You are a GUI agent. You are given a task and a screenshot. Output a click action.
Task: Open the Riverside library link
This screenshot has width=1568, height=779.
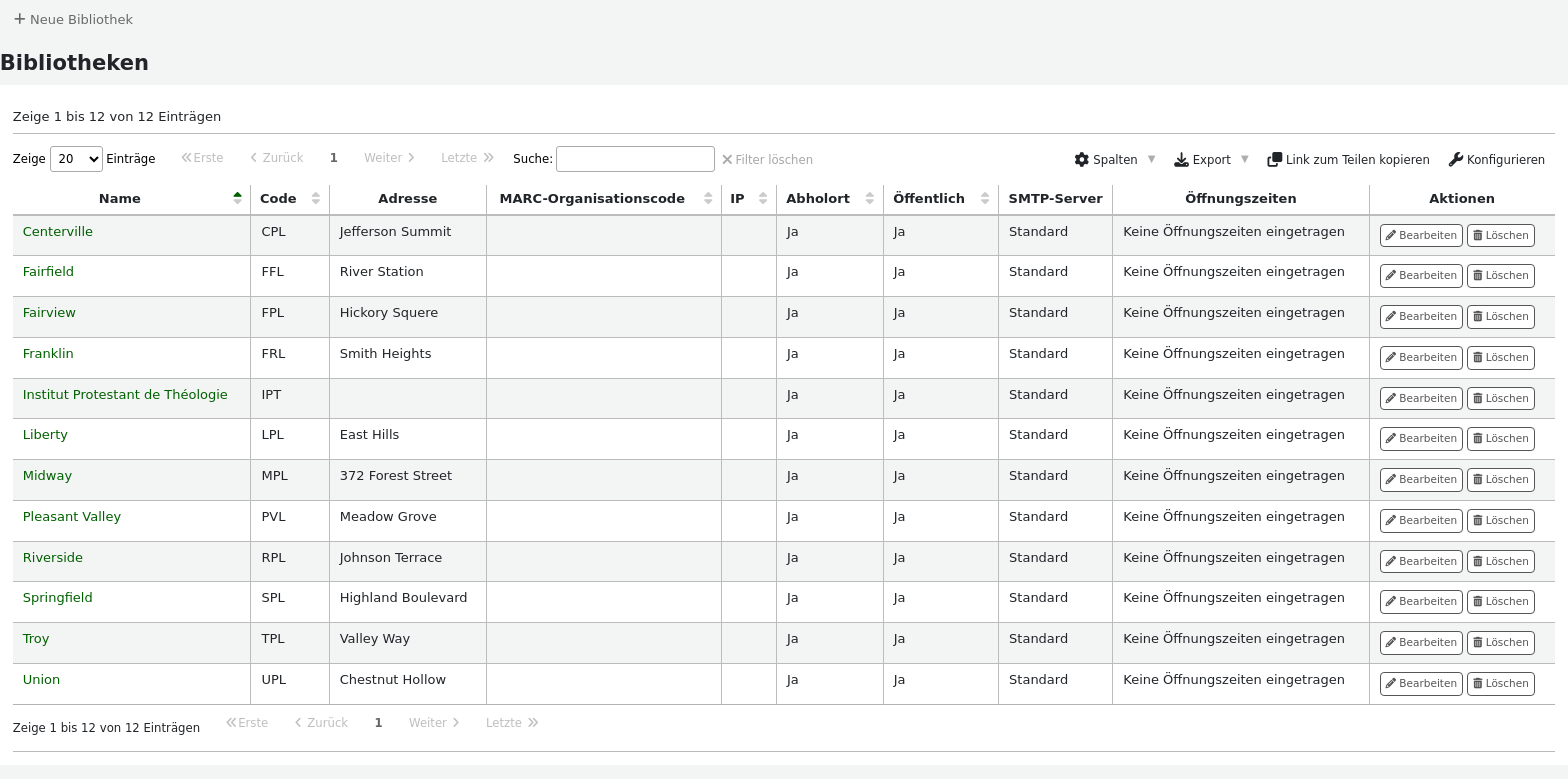pos(53,557)
